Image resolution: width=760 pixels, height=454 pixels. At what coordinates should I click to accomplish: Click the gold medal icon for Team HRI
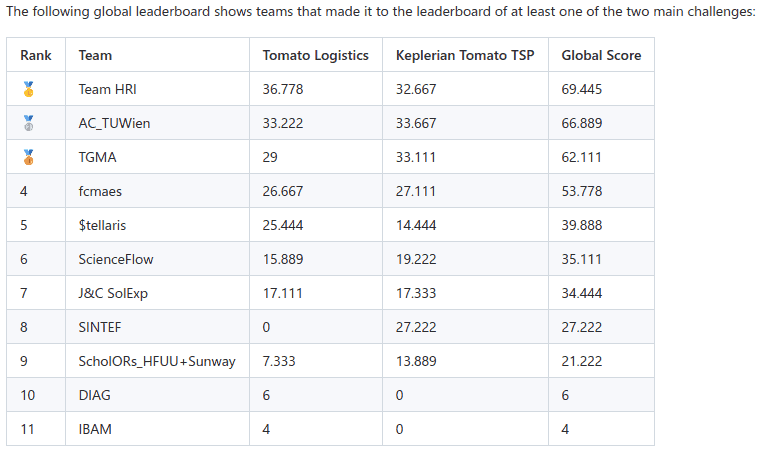(x=28, y=89)
